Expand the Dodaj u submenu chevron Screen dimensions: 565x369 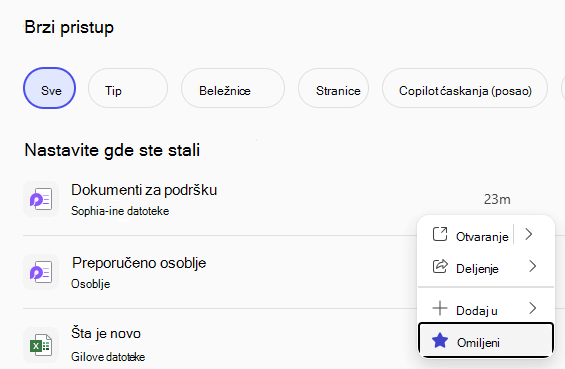(x=533, y=308)
